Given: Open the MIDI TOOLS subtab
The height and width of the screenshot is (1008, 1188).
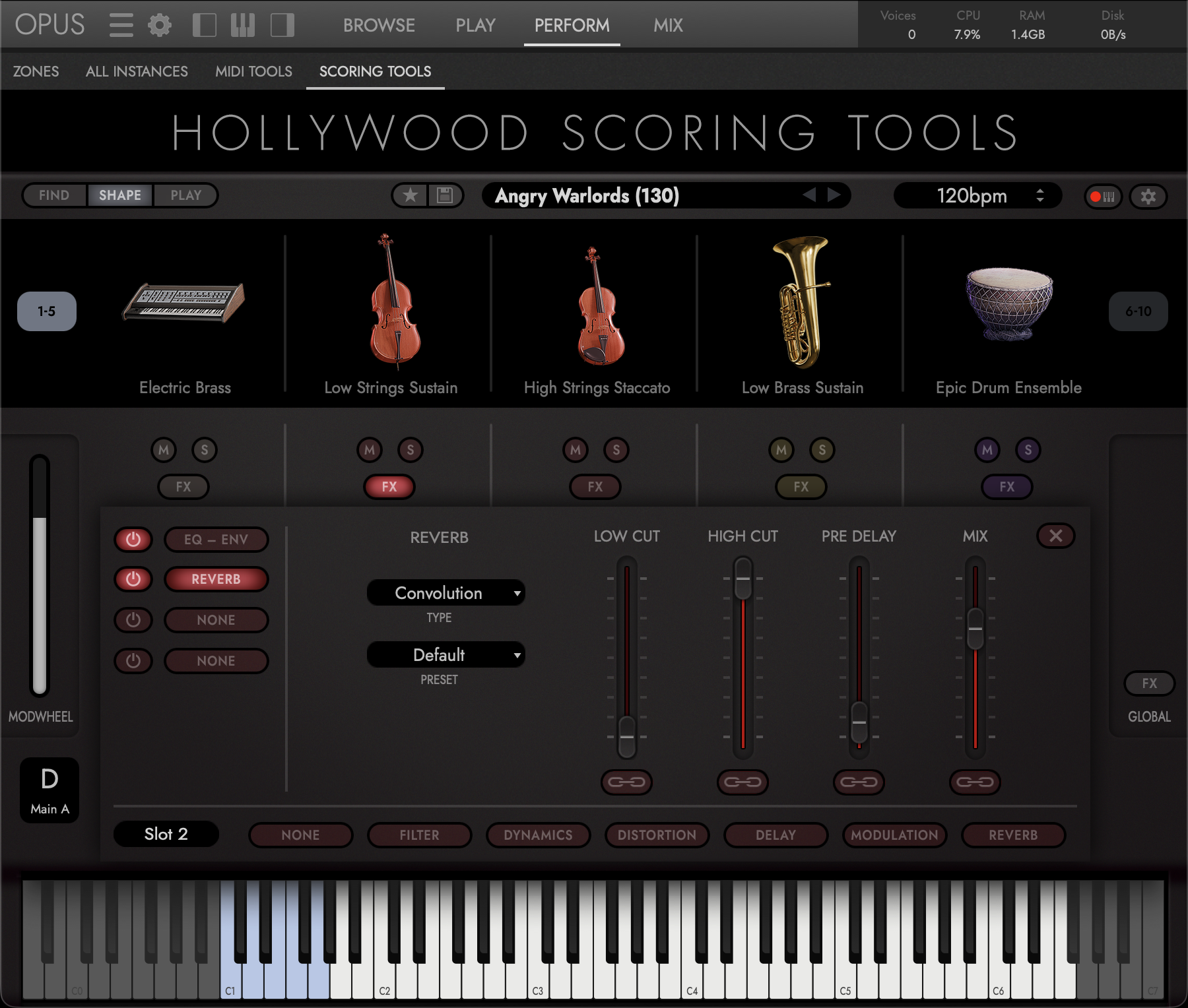Looking at the screenshot, I should pos(253,71).
